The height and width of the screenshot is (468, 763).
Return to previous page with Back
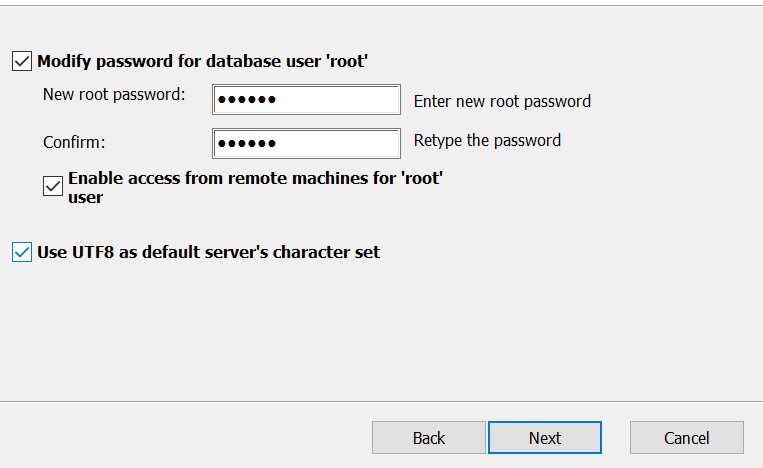(429, 438)
